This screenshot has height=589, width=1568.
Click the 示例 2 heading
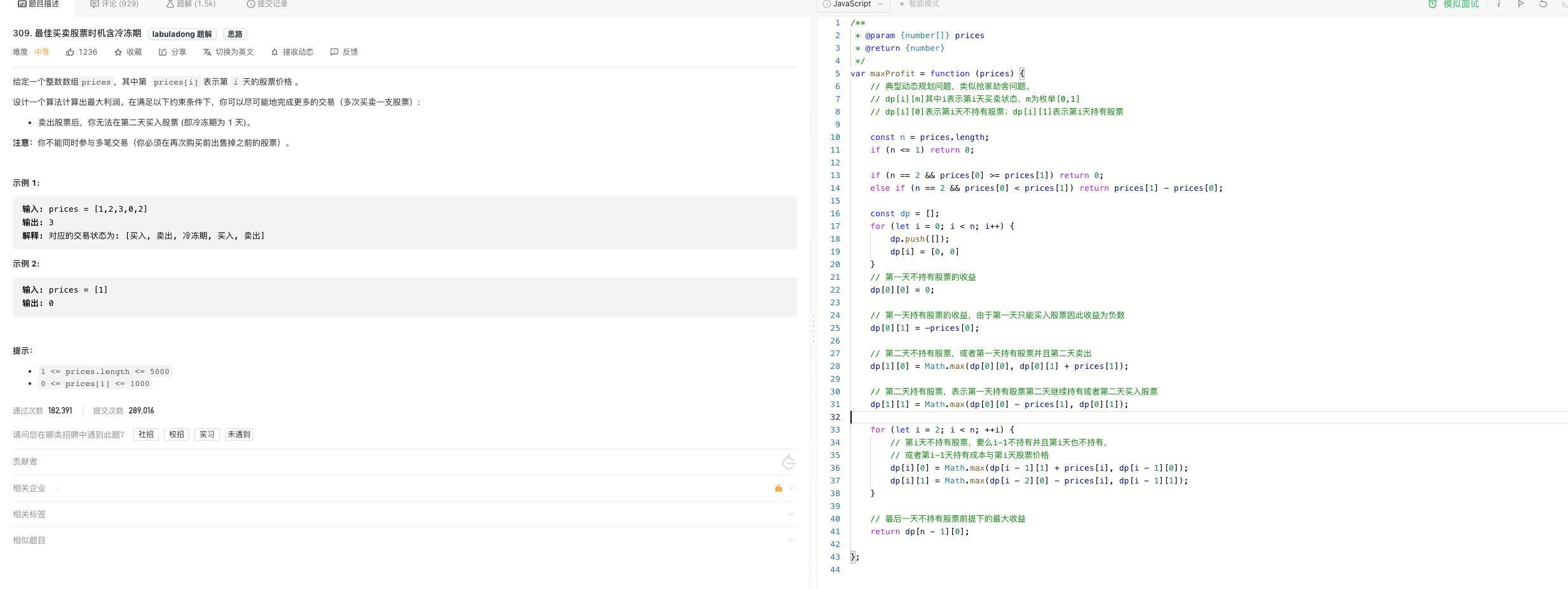coord(26,264)
